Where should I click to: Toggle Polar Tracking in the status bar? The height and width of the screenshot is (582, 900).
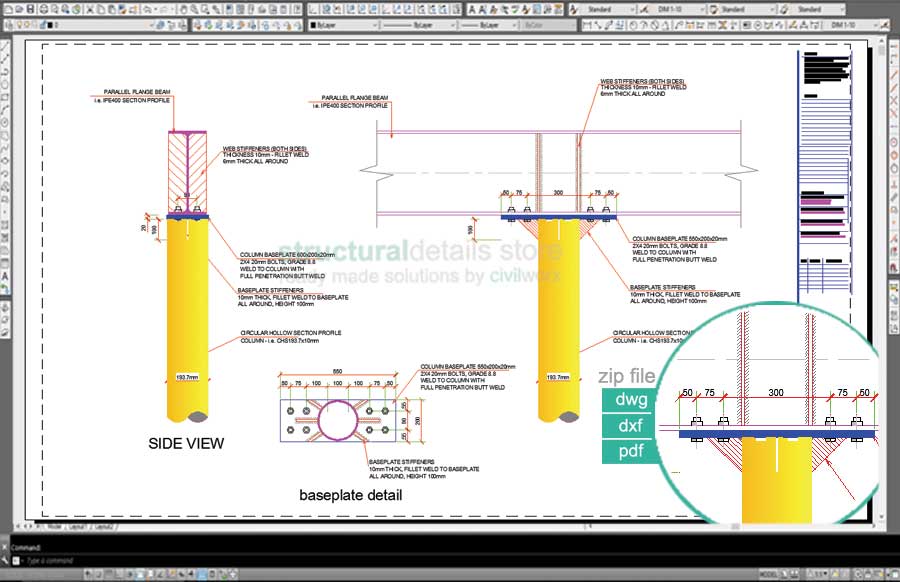(130, 574)
